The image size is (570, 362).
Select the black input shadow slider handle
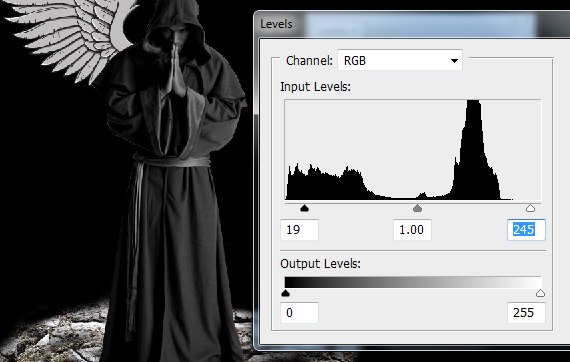tap(304, 208)
